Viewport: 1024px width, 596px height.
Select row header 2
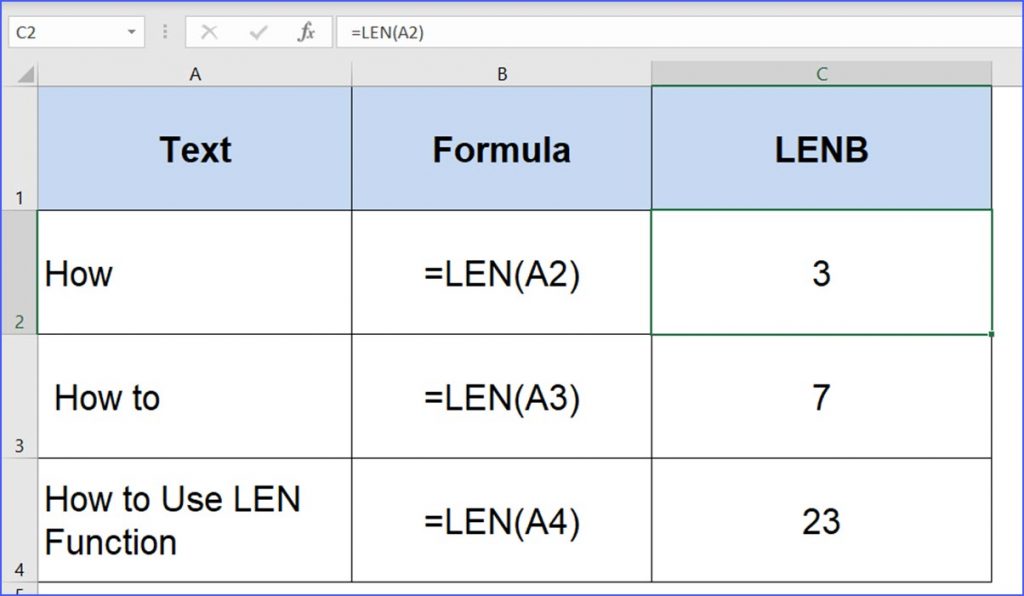[21, 271]
